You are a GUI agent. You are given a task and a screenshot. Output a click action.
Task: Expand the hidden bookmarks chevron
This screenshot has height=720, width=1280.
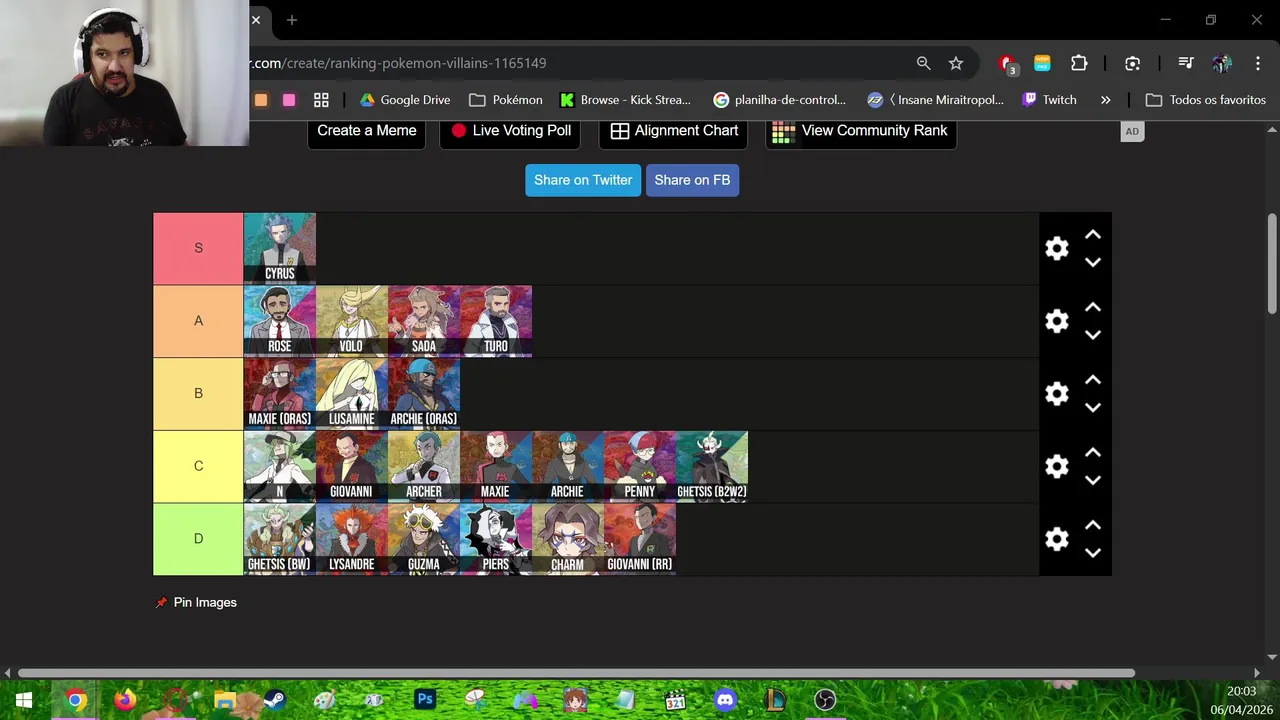click(1105, 100)
